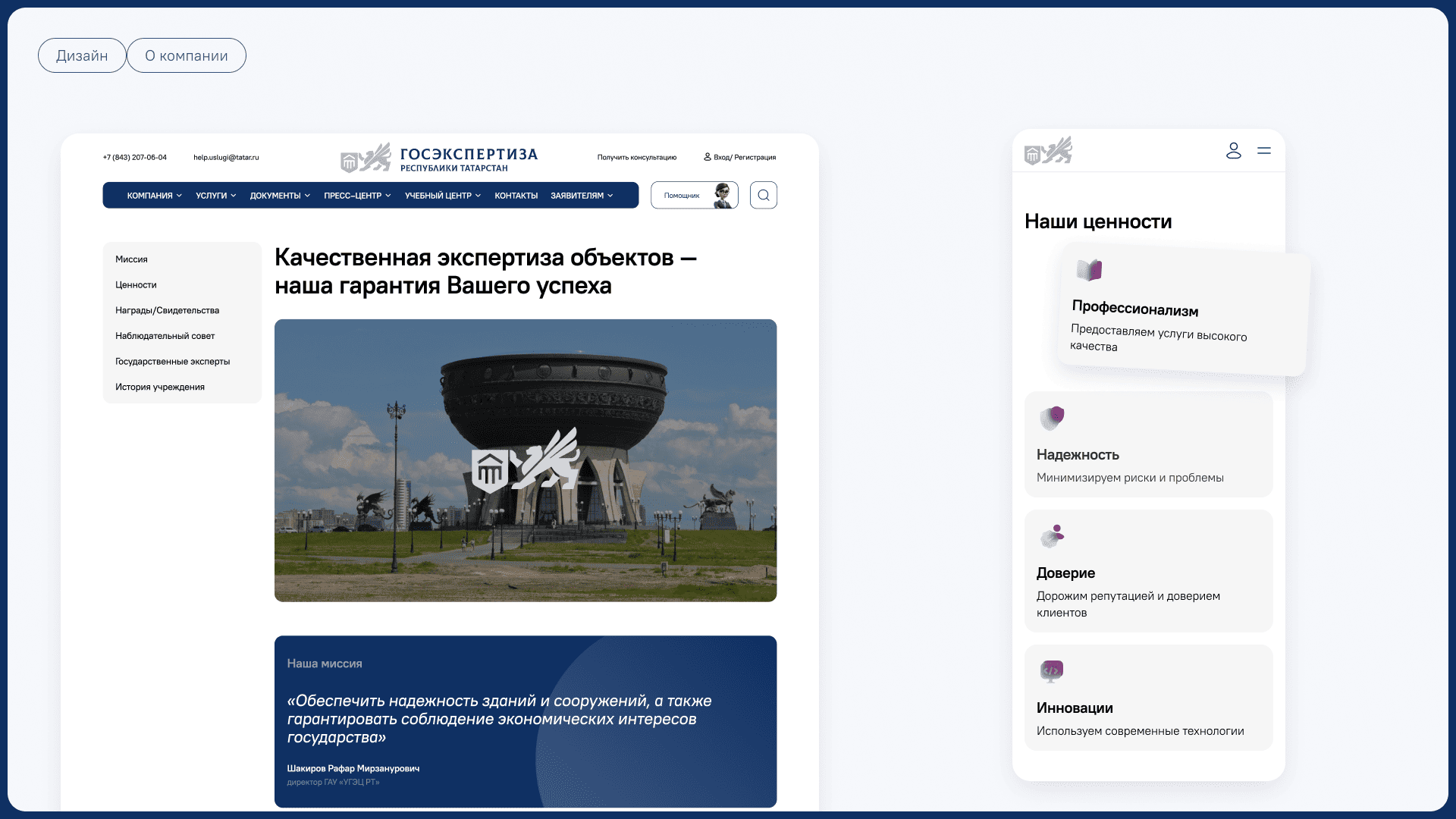
Task: Select Награды/Свидетельства in the sidebar
Action: (167, 310)
